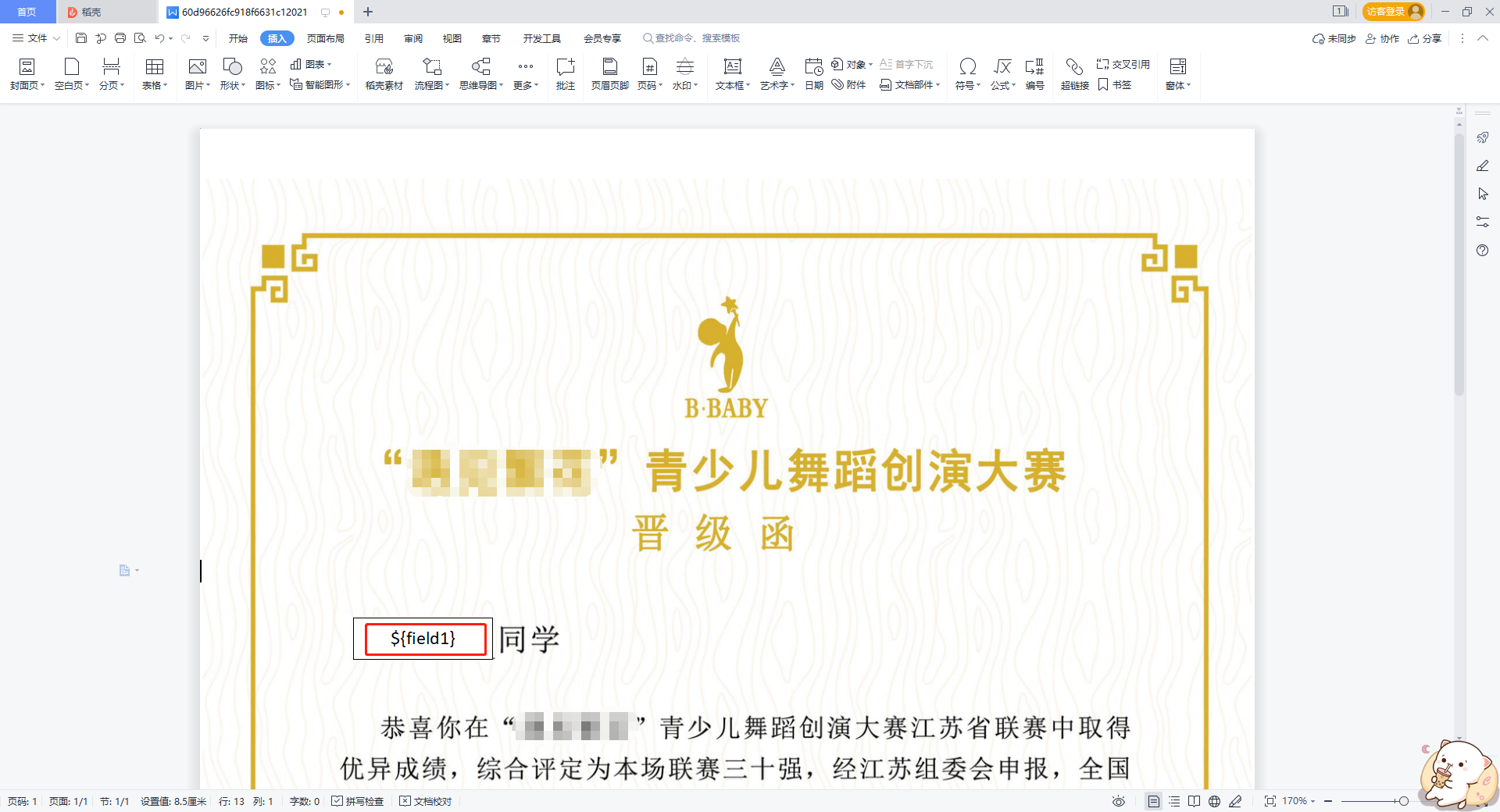Switch to outline view in status bar

[x=1174, y=801]
